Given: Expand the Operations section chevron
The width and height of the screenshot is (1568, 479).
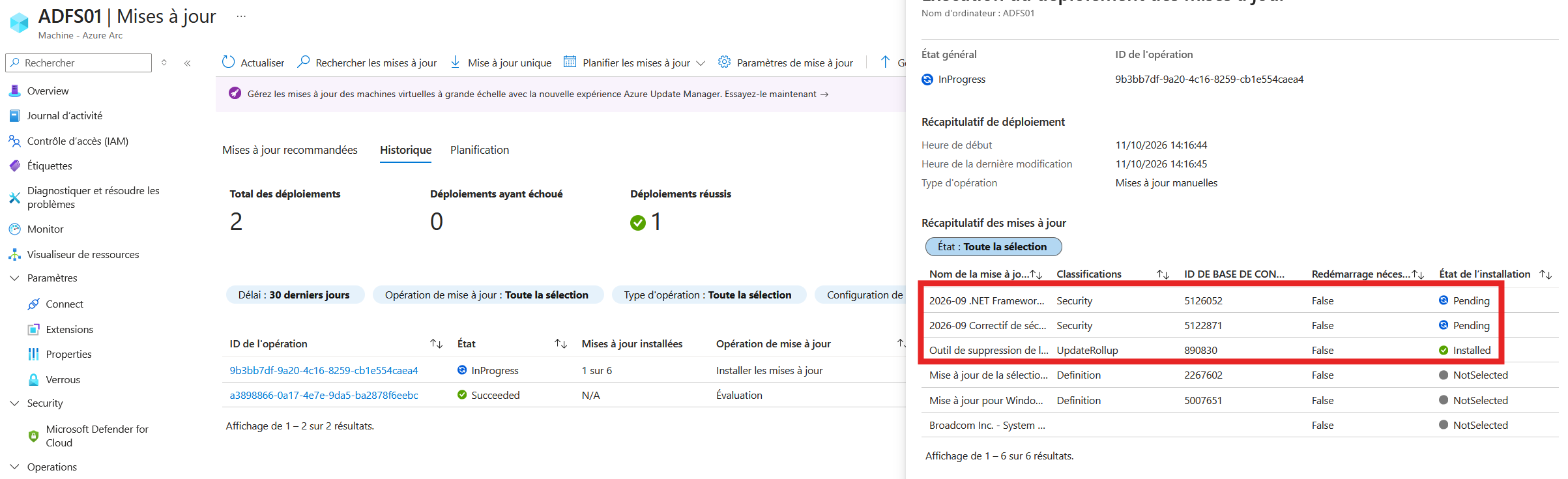Looking at the screenshot, I should coord(14,467).
